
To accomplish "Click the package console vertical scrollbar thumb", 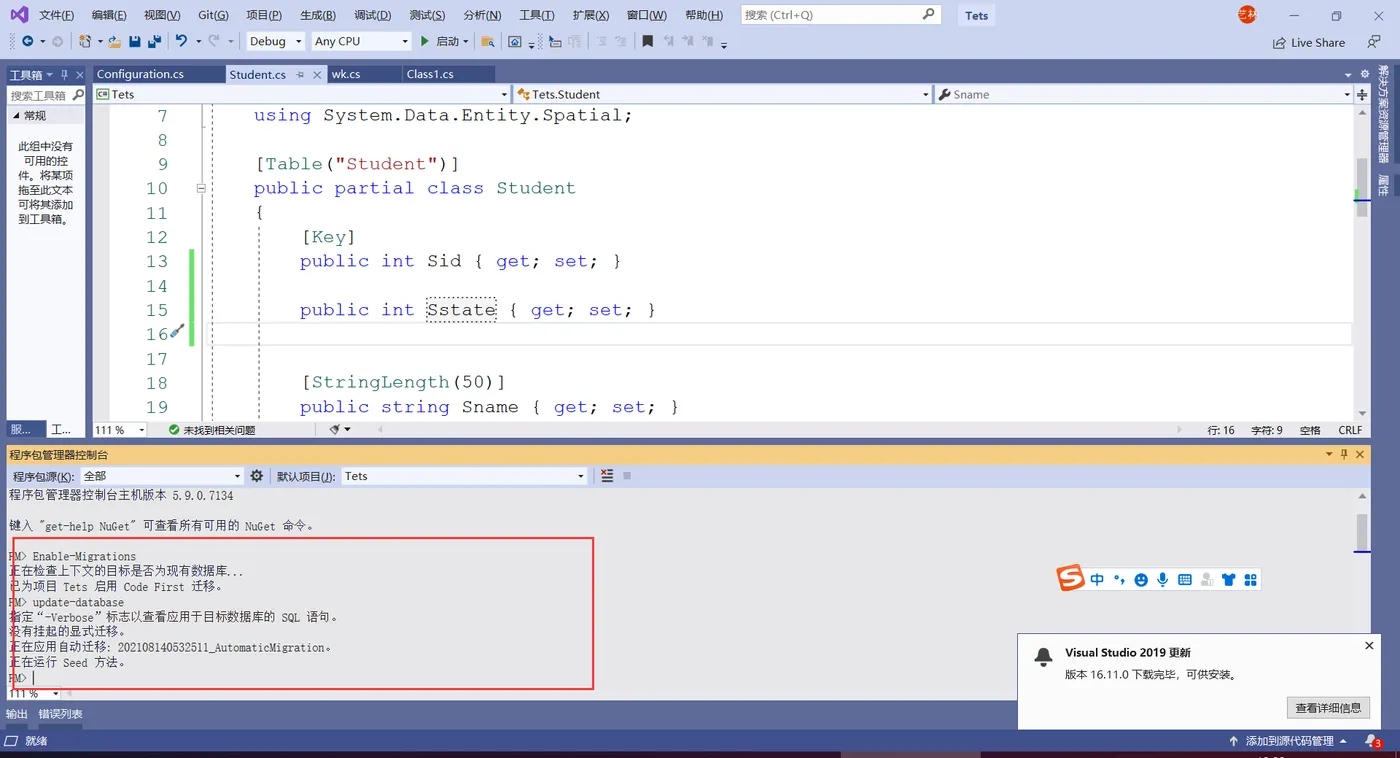I will (x=1362, y=531).
